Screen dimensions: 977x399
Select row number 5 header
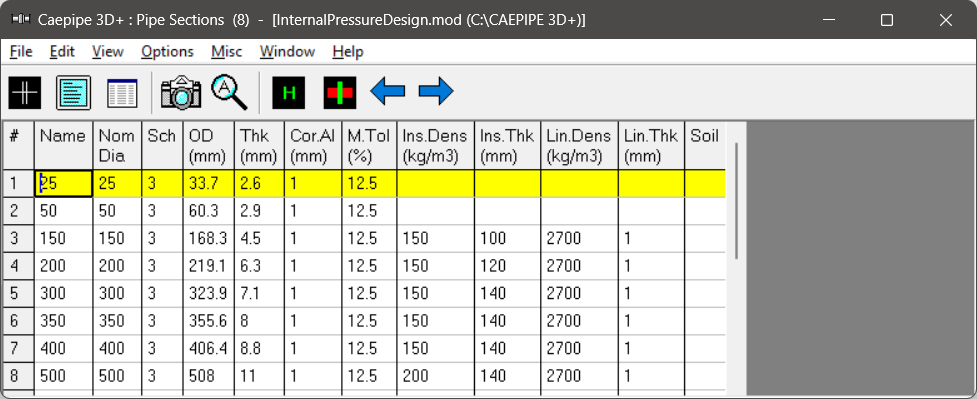(19, 294)
